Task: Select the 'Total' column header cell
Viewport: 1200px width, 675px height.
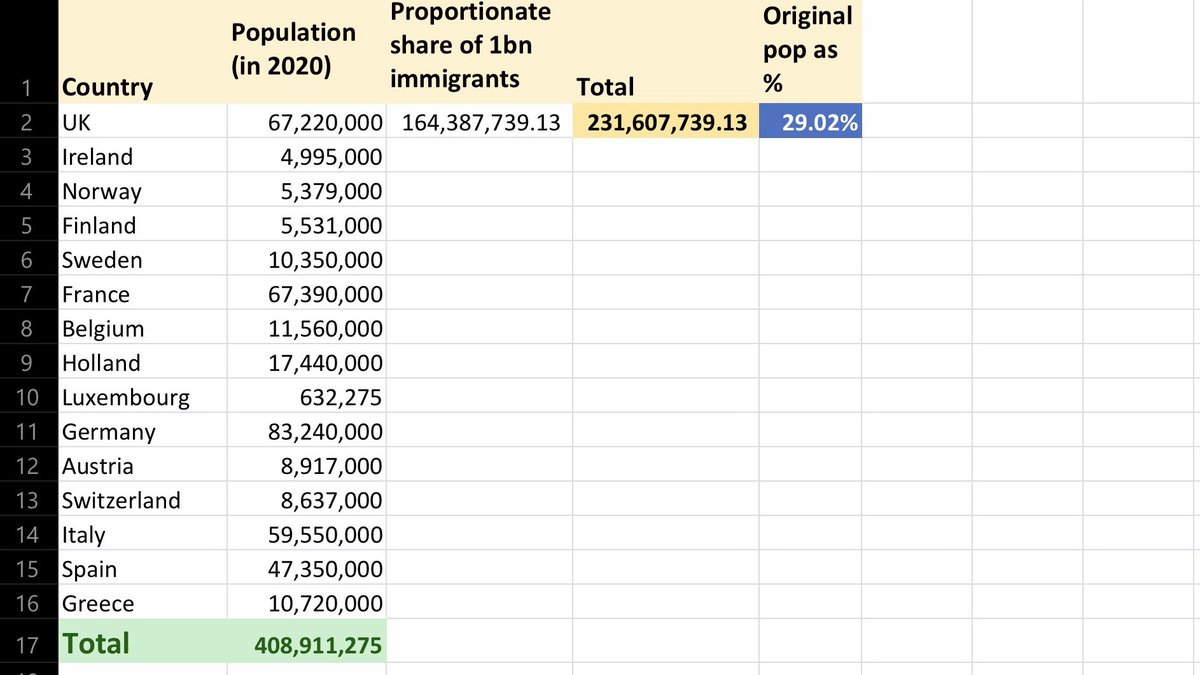Action: click(666, 51)
